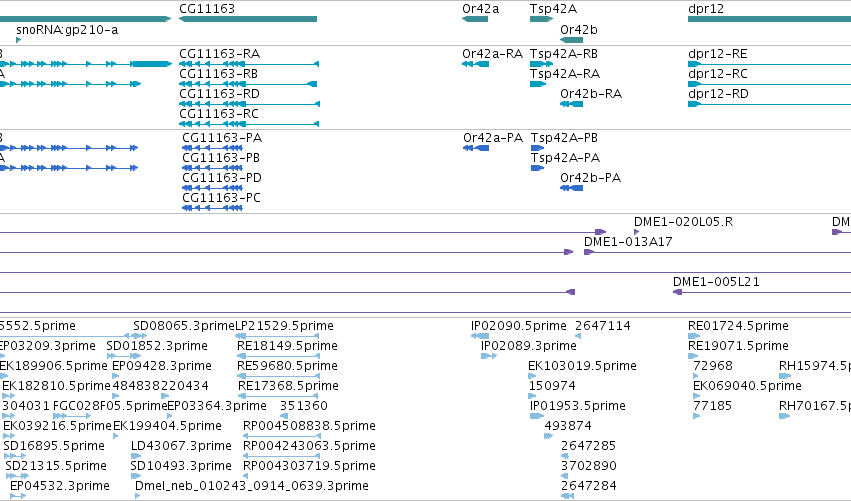Viewport: 851px width, 501px height.
Task: Select the Or42a gene label
Action: click(x=480, y=9)
